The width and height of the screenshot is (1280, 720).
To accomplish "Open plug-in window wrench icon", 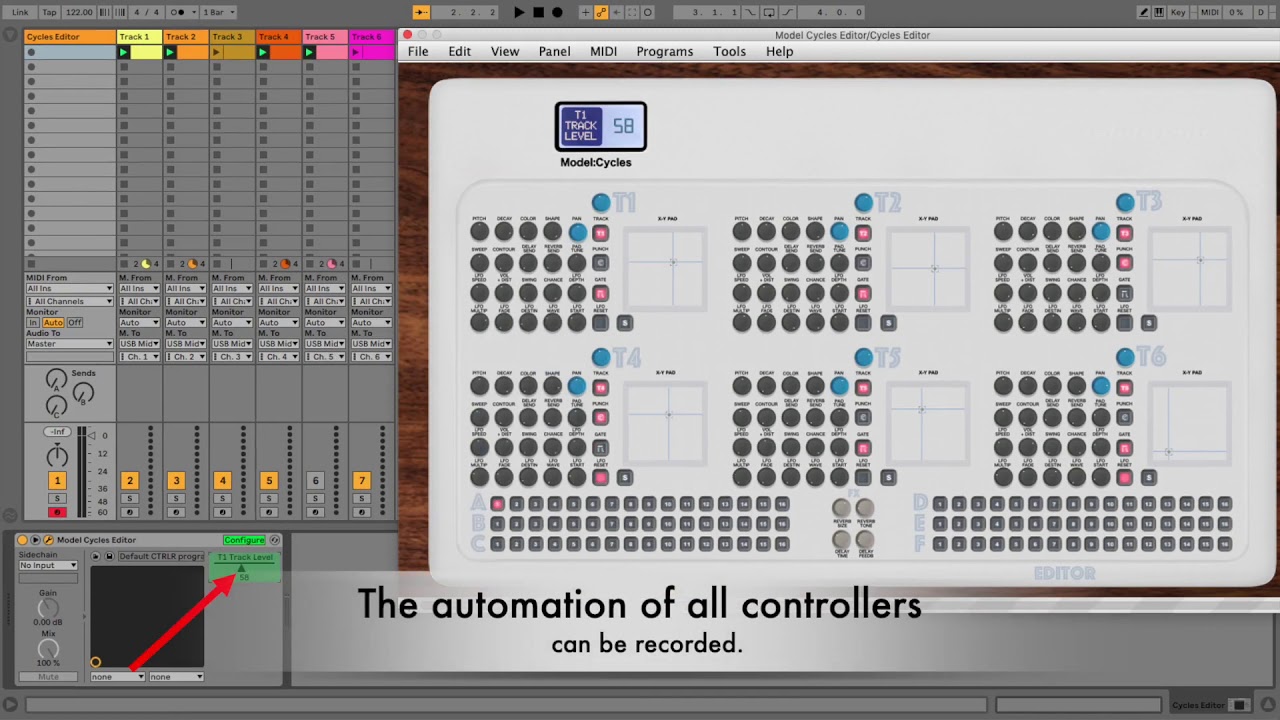I will tap(47, 540).
